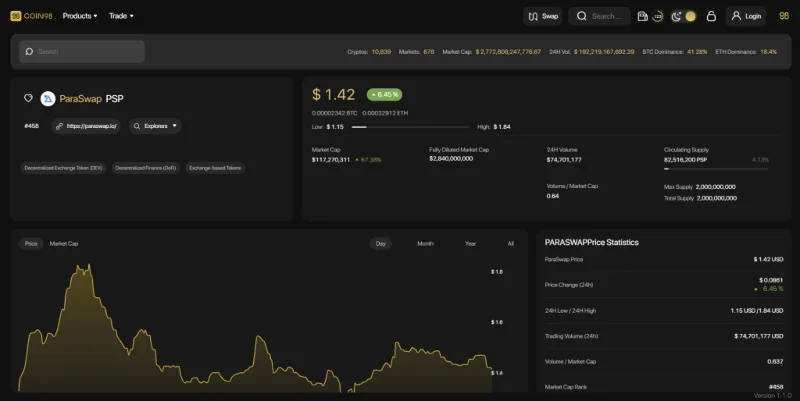Click the 1.15 USD /1.84 USD statistic

pyautogui.click(x=757, y=311)
